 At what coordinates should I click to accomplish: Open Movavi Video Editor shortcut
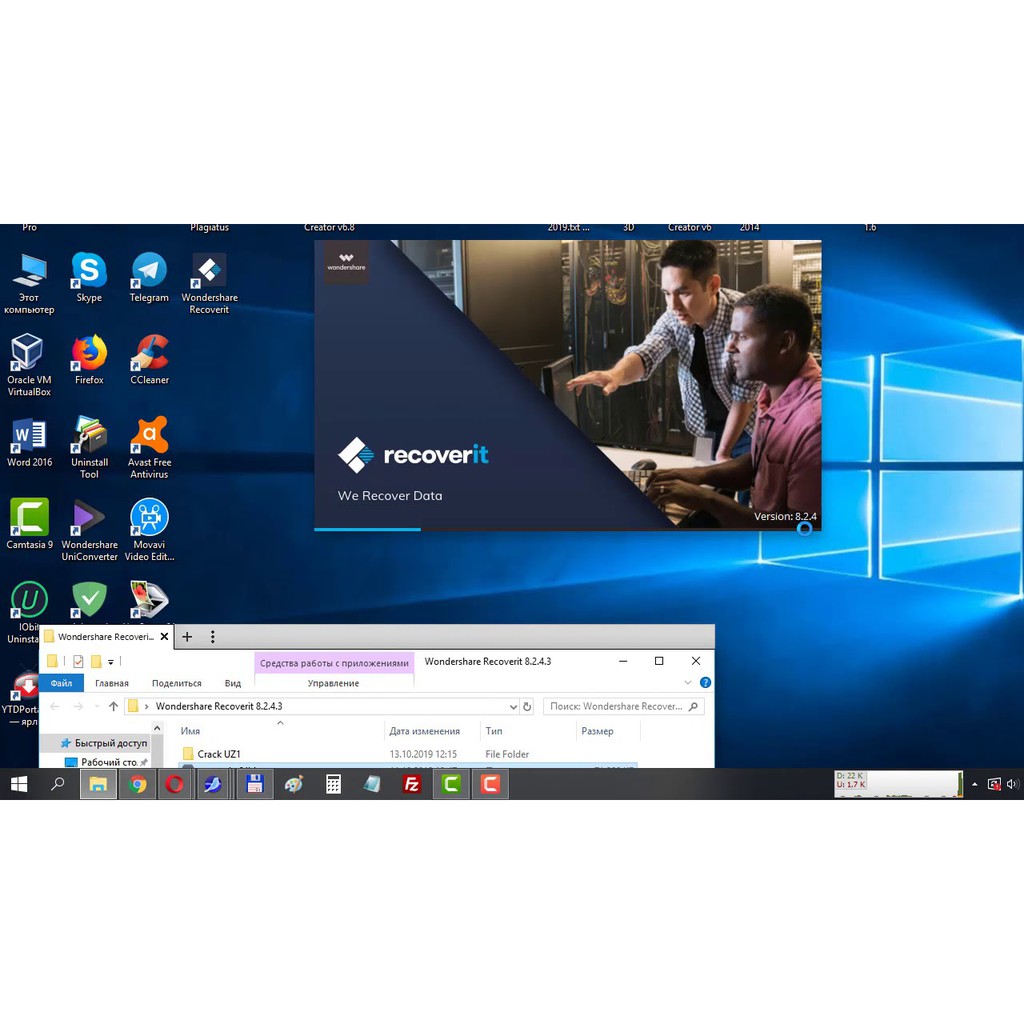(x=149, y=530)
